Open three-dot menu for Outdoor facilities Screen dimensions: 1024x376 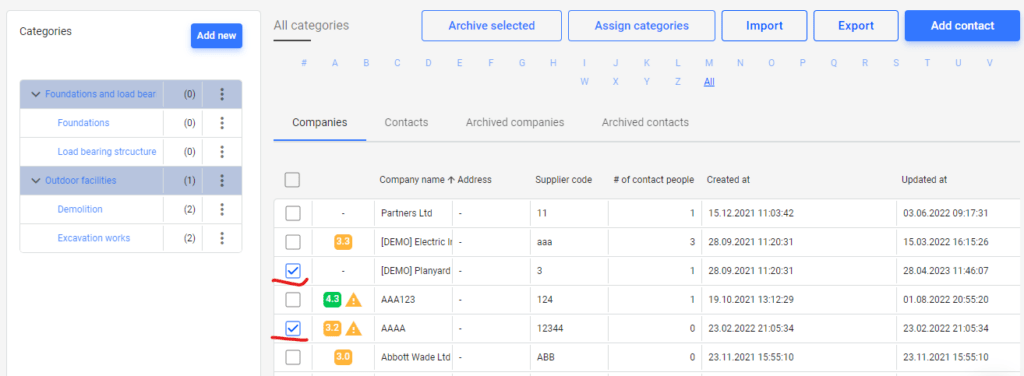(222, 180)
